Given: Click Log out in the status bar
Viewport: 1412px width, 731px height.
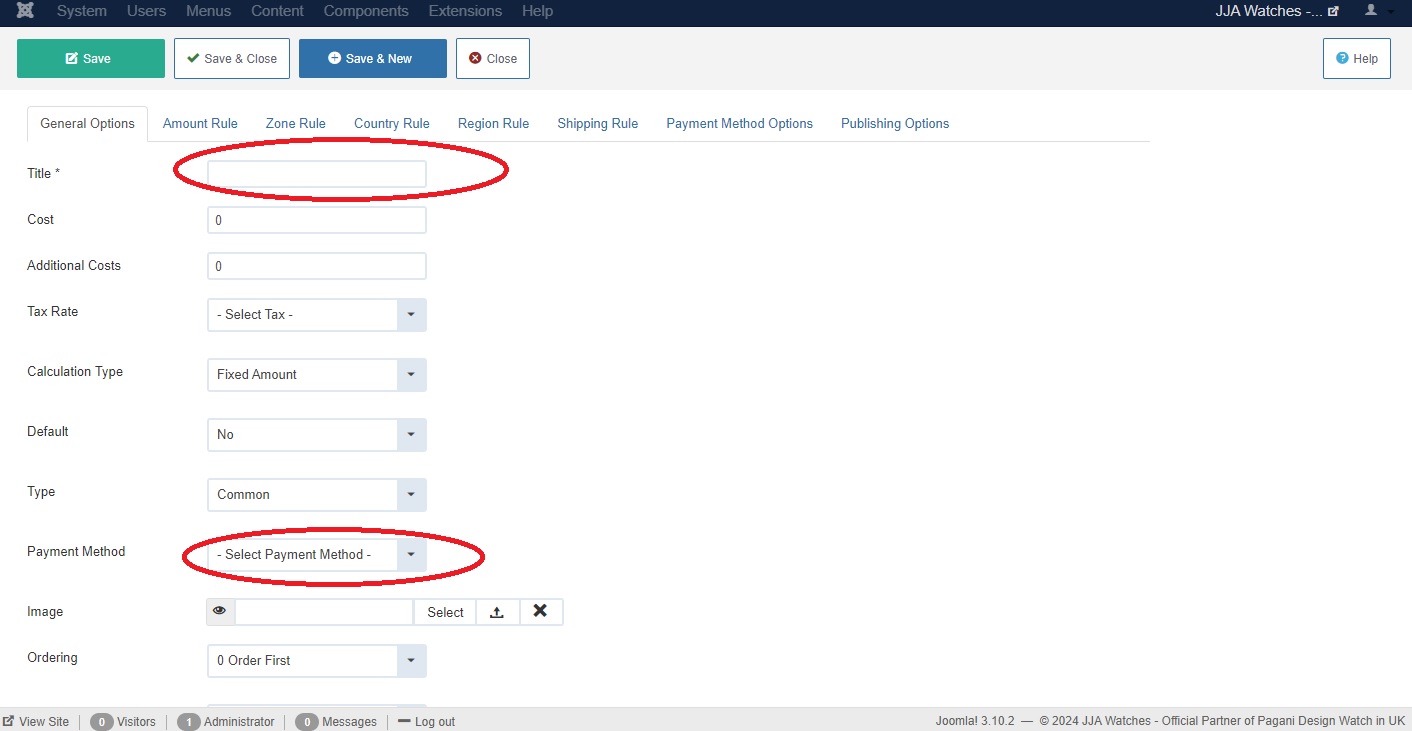Looking at the screenshot, I should (x=427, y=721).
